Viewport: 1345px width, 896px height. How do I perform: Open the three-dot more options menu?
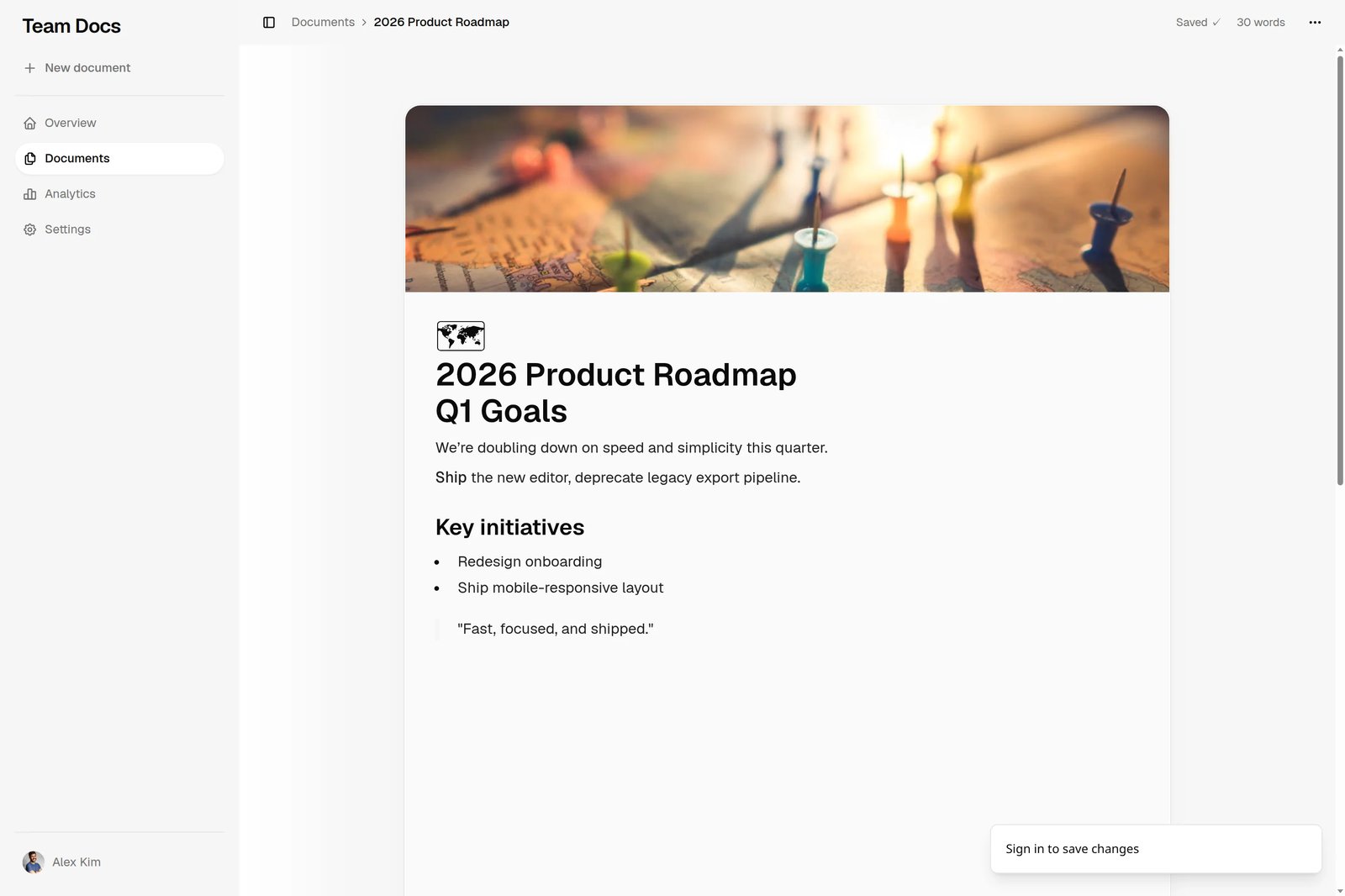pyautogui.click(x=1315, y=23)
